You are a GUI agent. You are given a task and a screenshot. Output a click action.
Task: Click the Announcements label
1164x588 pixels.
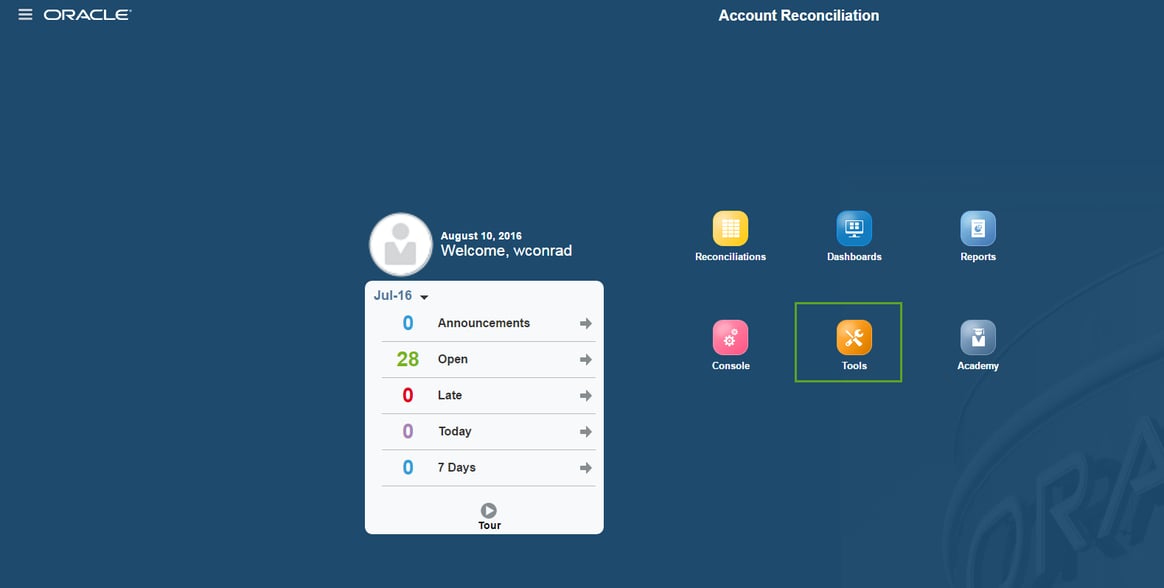click(x=483, y=323)
